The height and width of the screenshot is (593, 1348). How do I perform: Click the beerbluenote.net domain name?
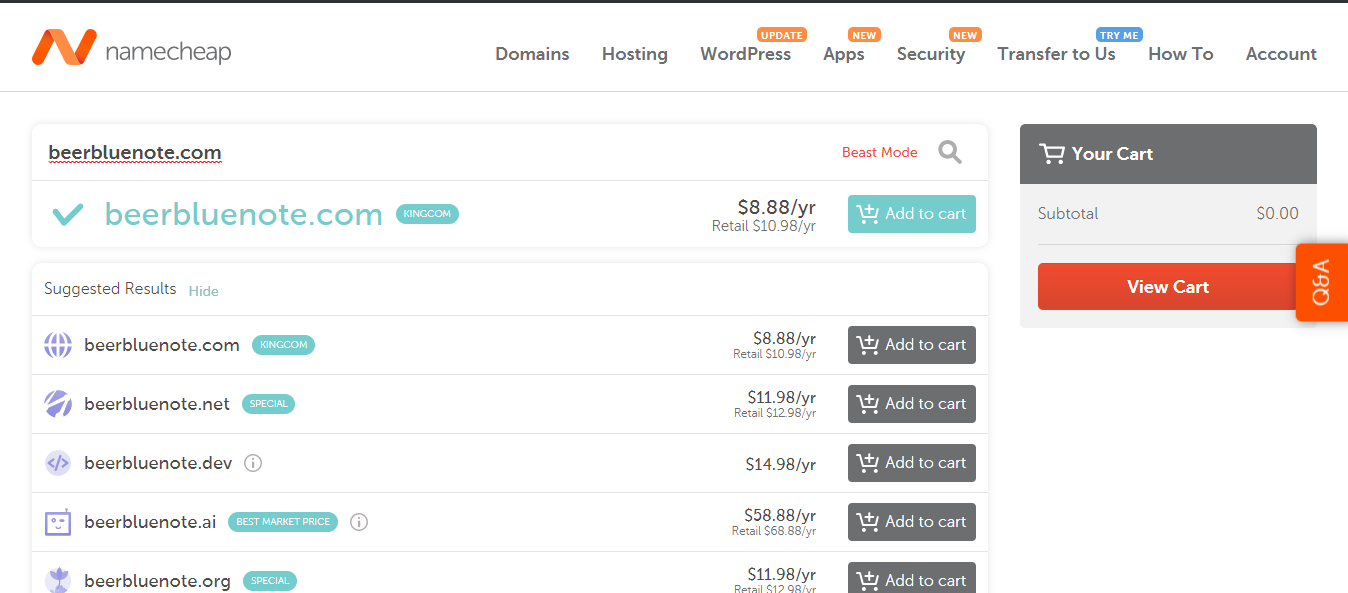point(157,404)
